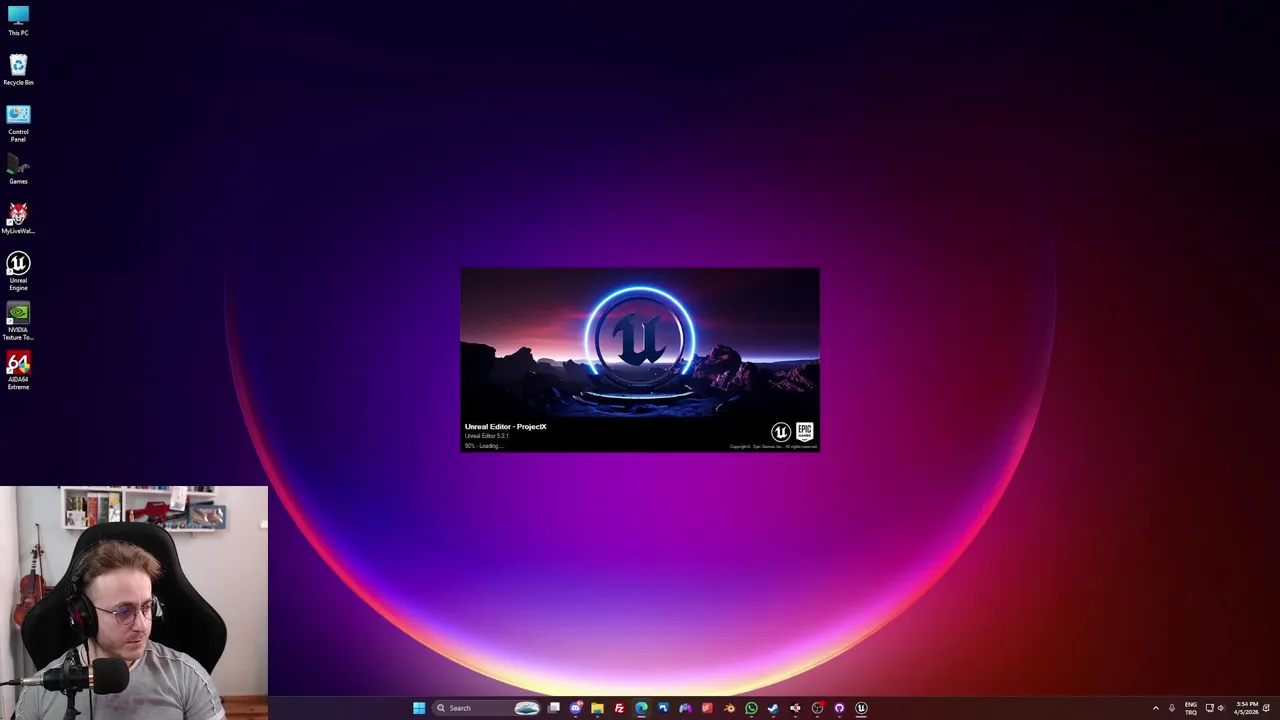
Task: Open the Games desktop shortcut
Action: 18,170
